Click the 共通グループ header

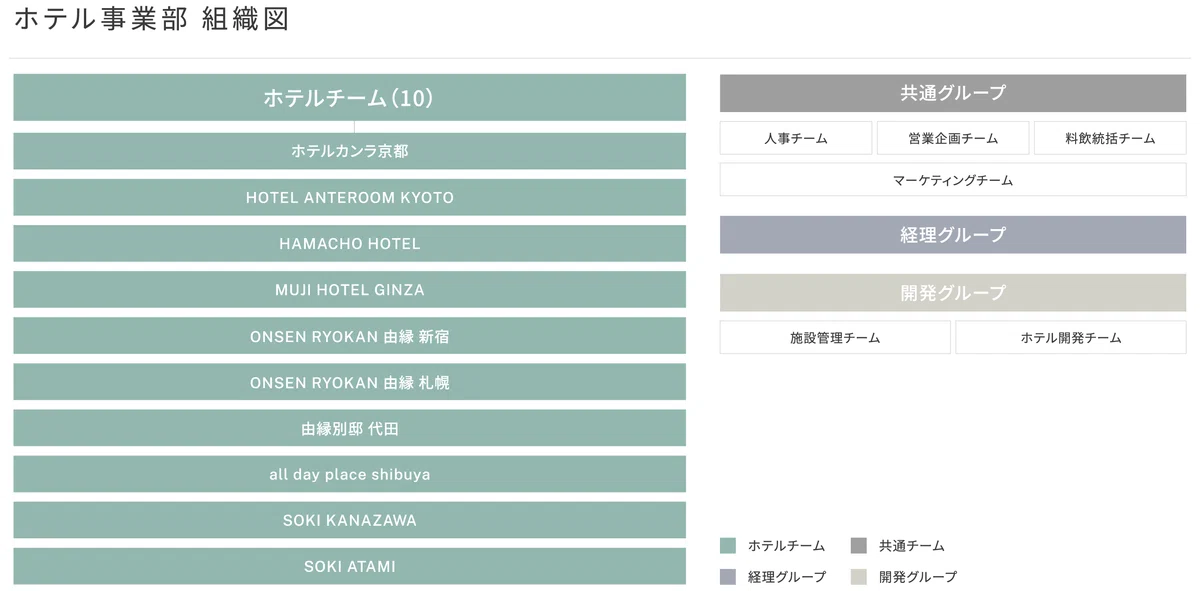point(953,93)
